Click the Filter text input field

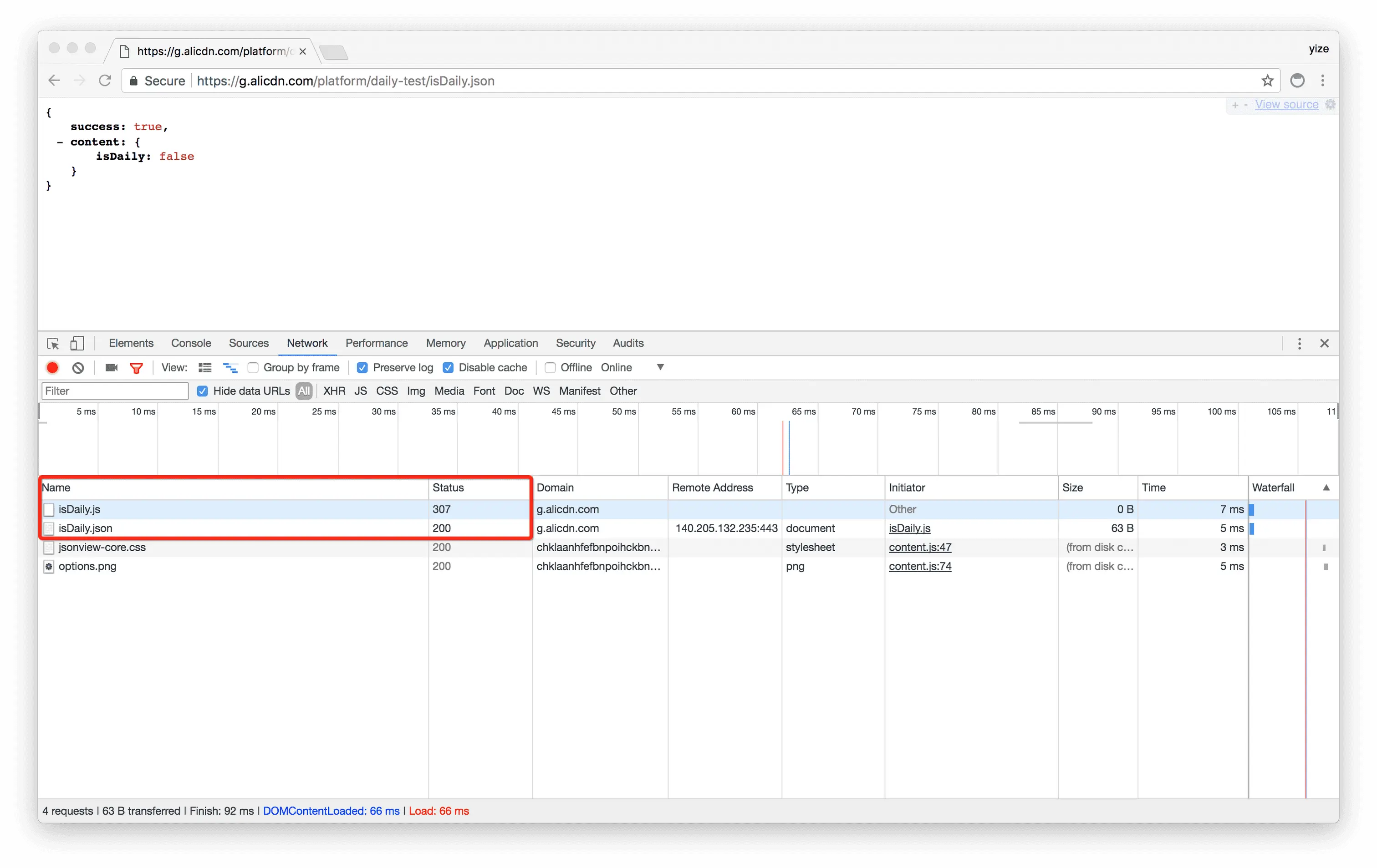[x=115, y=391]
